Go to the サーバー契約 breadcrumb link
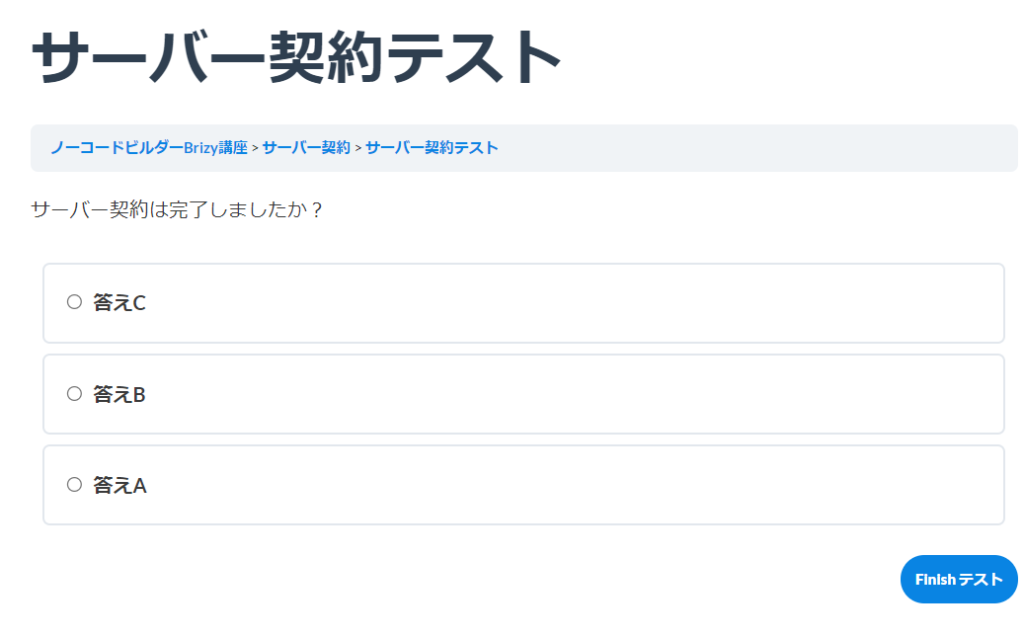 tap(306, 148)
